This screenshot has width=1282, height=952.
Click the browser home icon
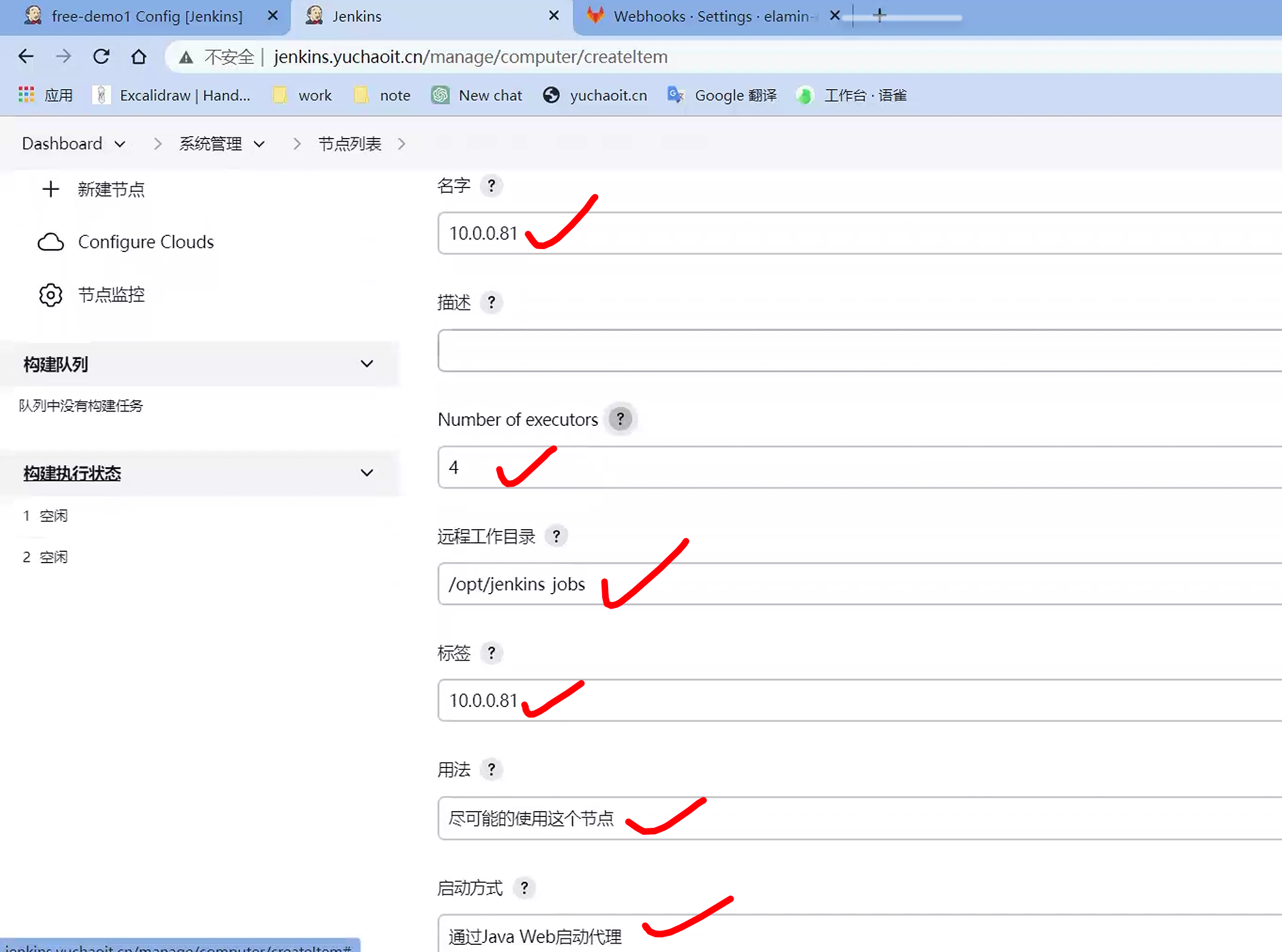[139, 57]
